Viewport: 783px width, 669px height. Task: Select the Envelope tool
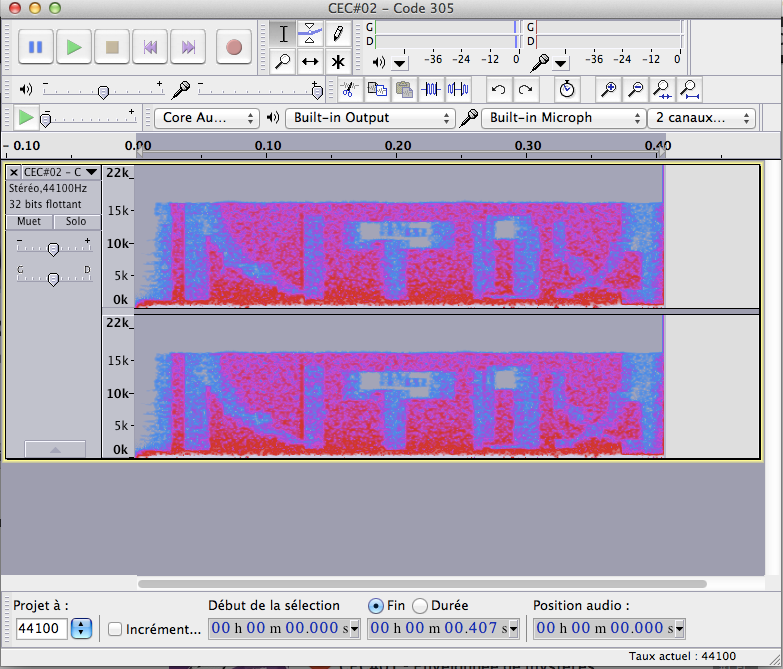click(x=310, y=33)
